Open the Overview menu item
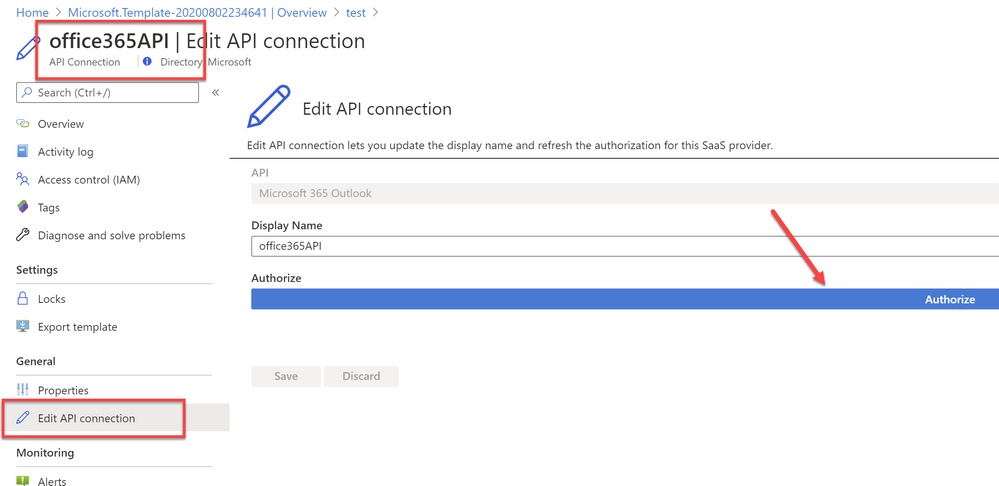This screenshot has width=999, height=486. 61,124
